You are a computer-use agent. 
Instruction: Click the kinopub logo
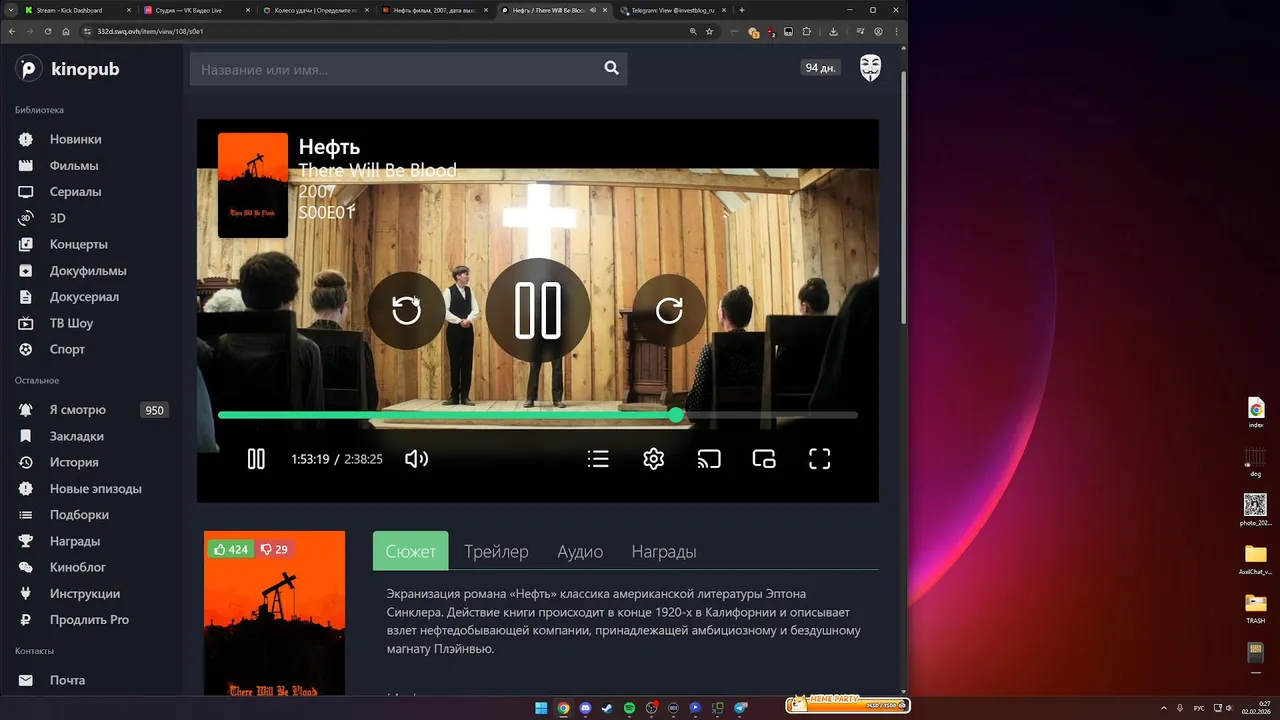click(x=67, y=69)
